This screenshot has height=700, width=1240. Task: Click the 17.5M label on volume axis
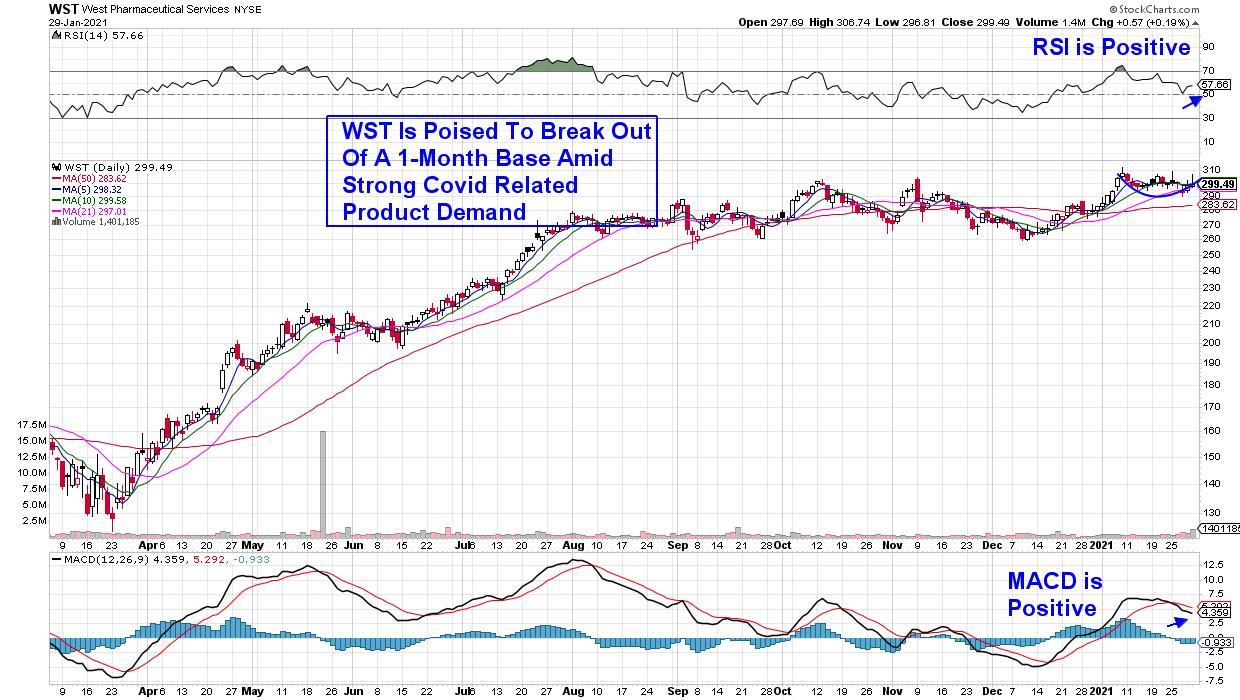(33, 424)
